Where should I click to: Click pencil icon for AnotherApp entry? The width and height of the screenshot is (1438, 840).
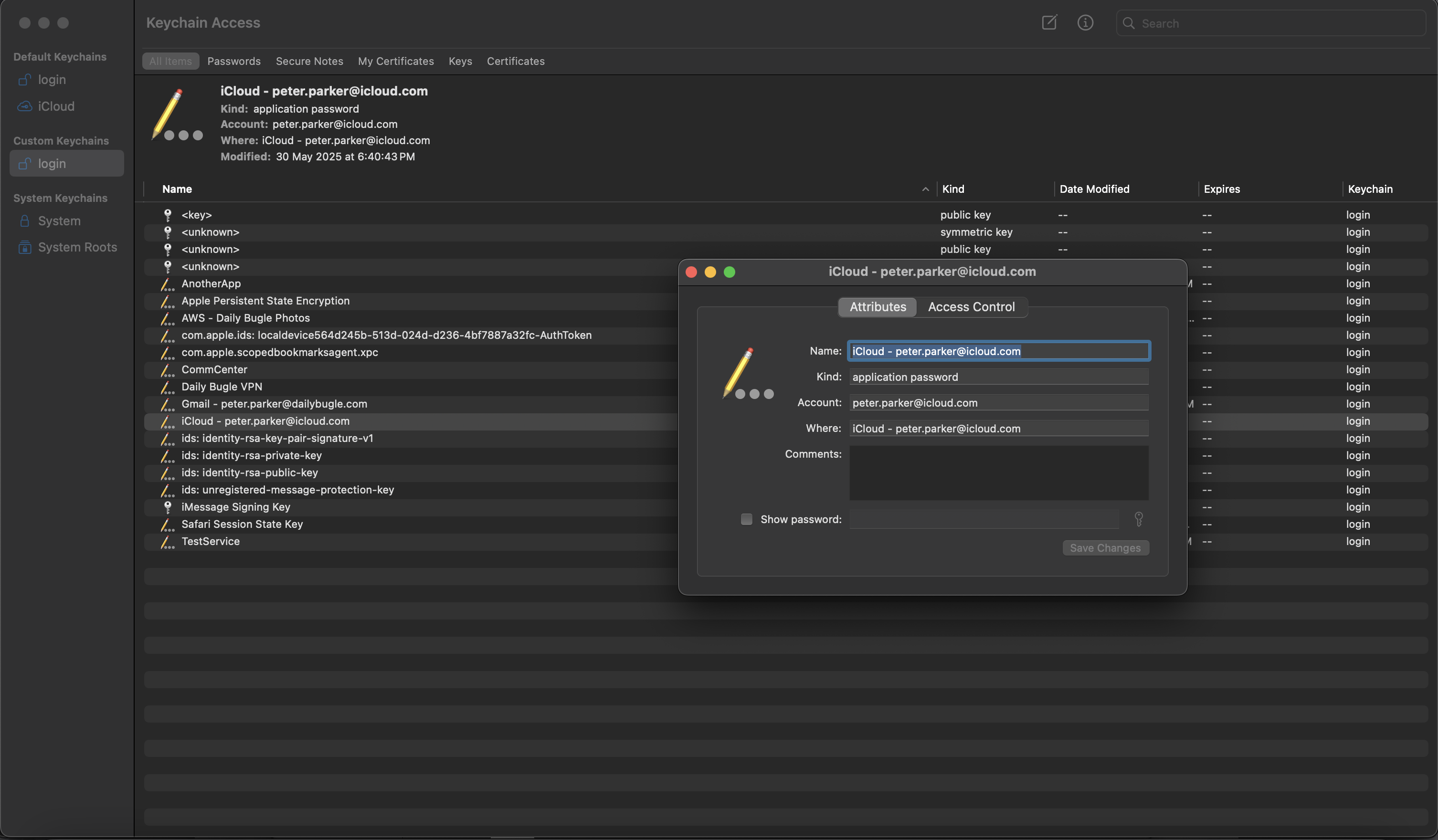(167, 284)
